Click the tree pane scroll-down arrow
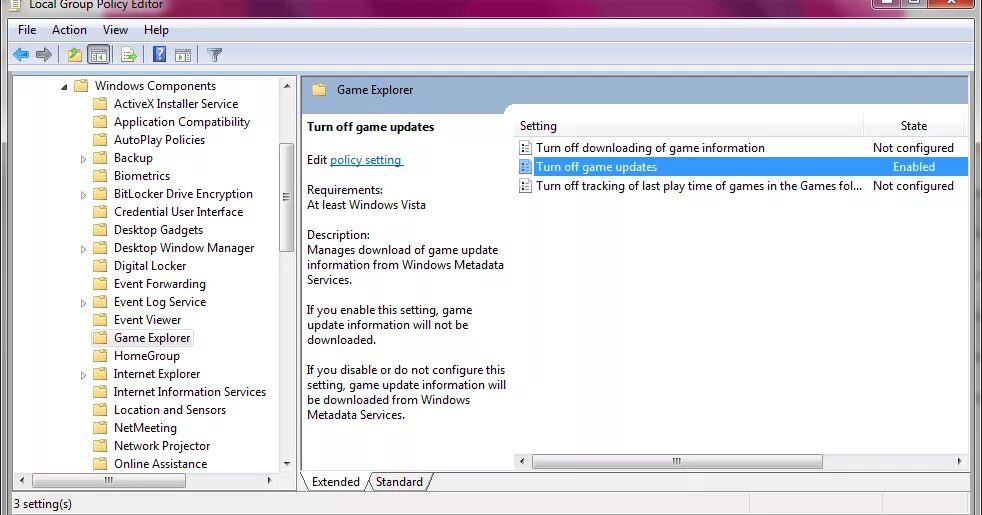 click(x=287, y=464)
